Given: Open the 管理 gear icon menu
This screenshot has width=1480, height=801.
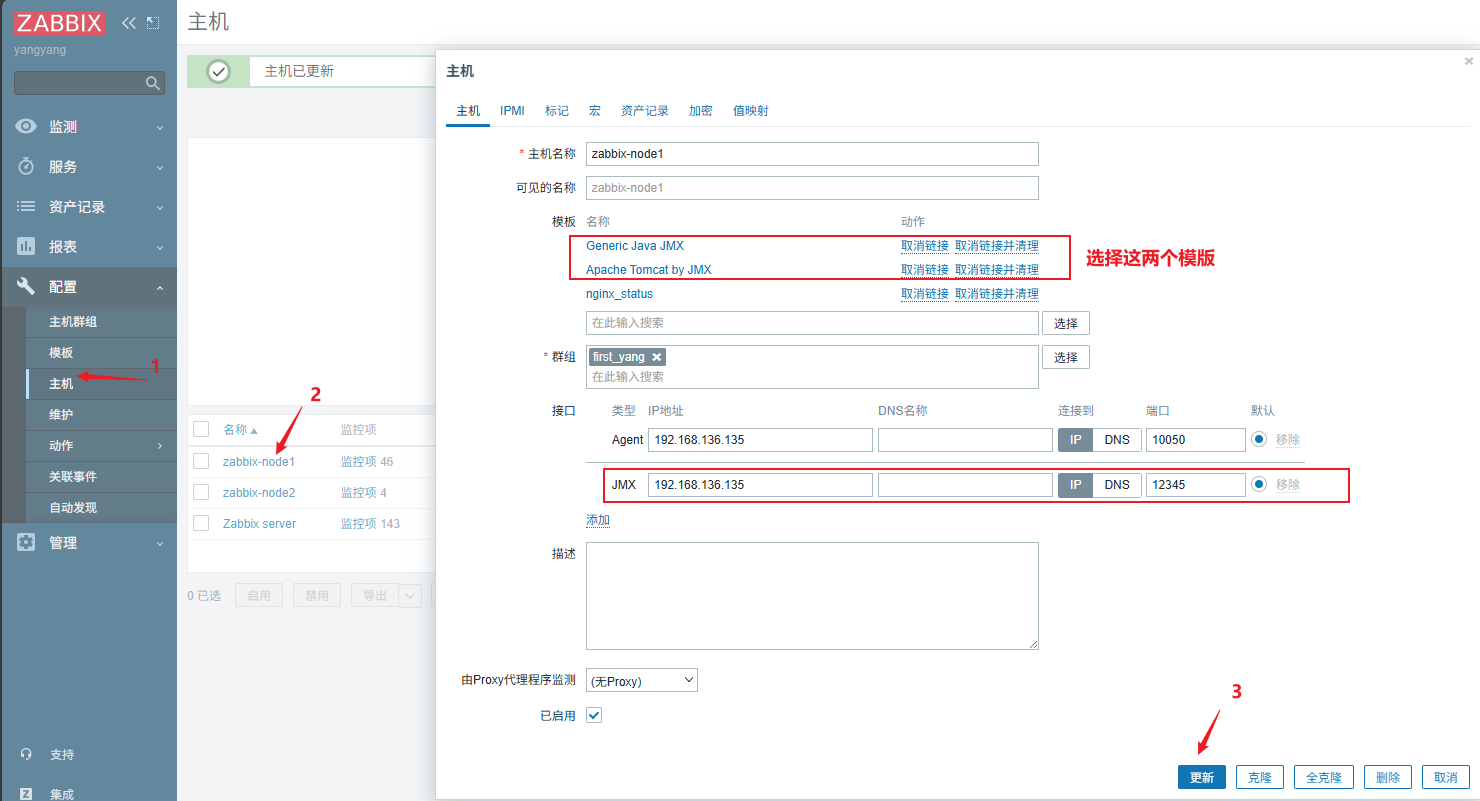Looking at the screenshot, I should (27, 543).
